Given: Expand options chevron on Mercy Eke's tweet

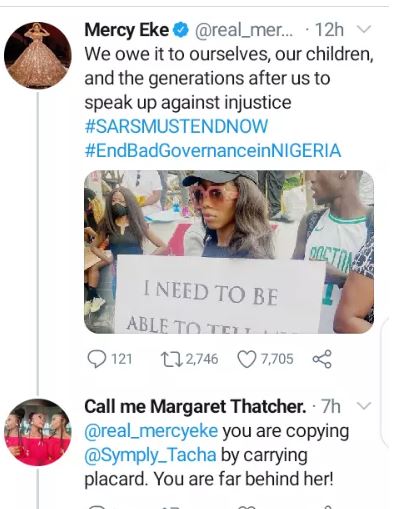Looking at the screenshot, I should (x=364, y=30).
